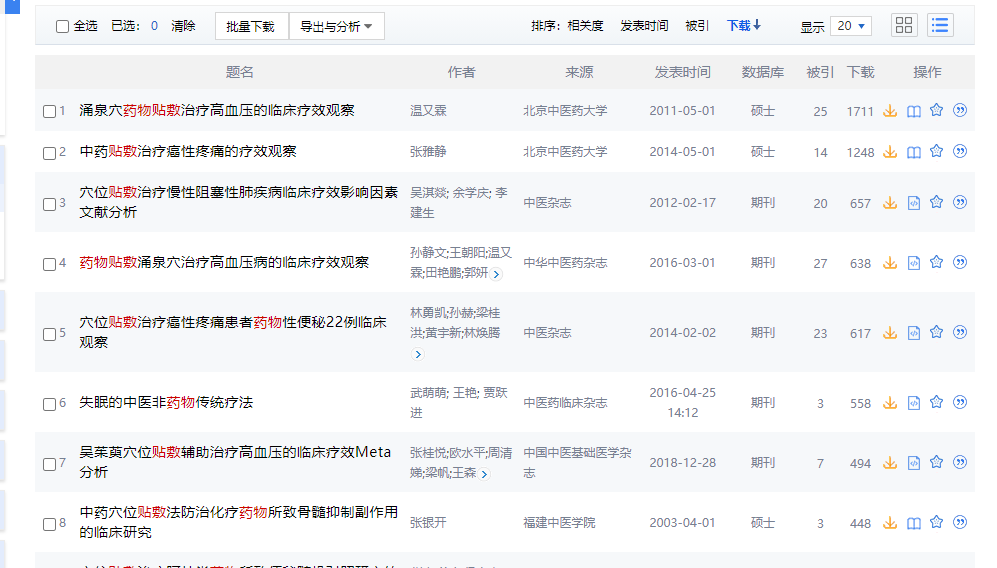
Task: Open author 张雅静
Action: pos(428,152)
